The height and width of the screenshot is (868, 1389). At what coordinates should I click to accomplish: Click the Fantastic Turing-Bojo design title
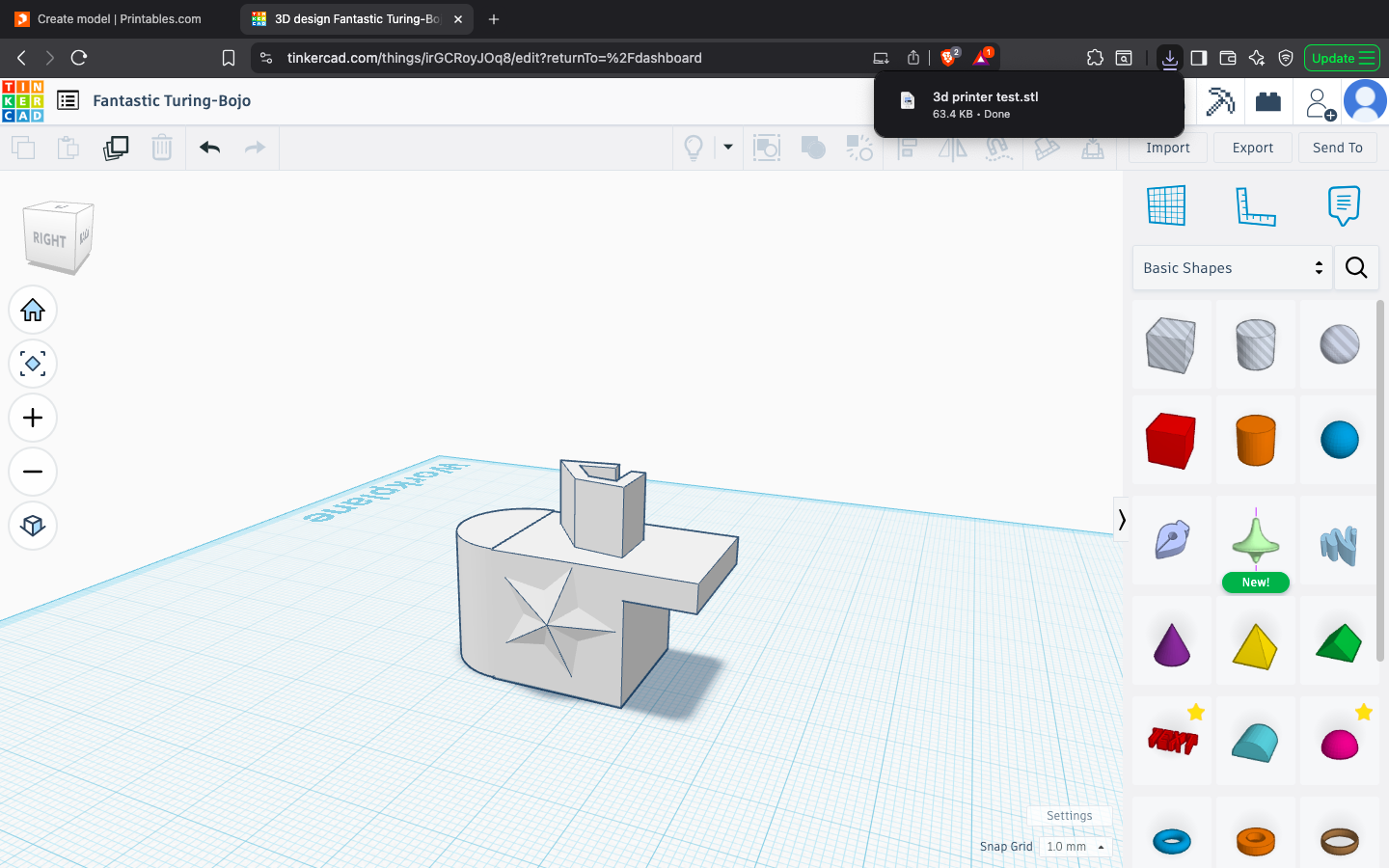[172, 100]
